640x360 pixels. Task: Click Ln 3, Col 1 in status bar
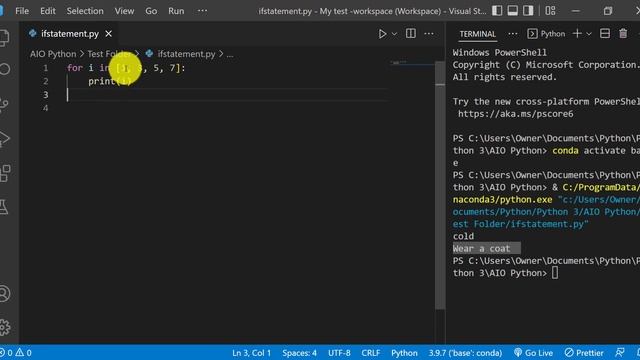(251, 353)
